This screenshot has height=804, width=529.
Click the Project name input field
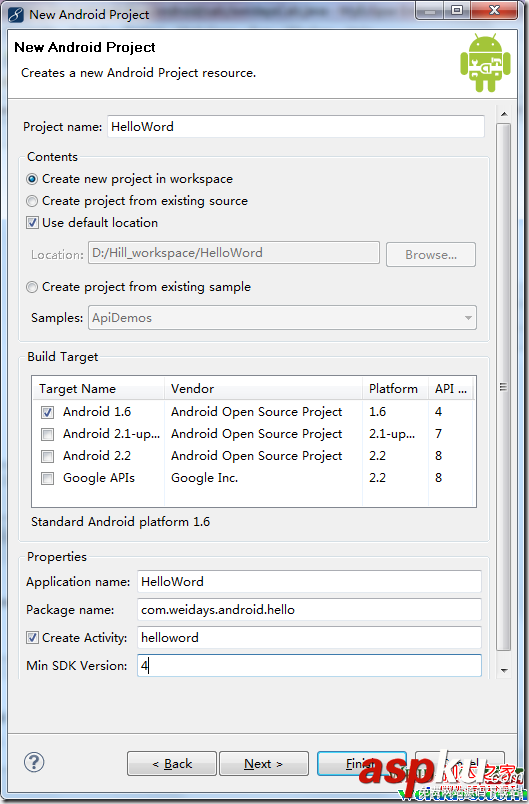(x=296, y=127)
